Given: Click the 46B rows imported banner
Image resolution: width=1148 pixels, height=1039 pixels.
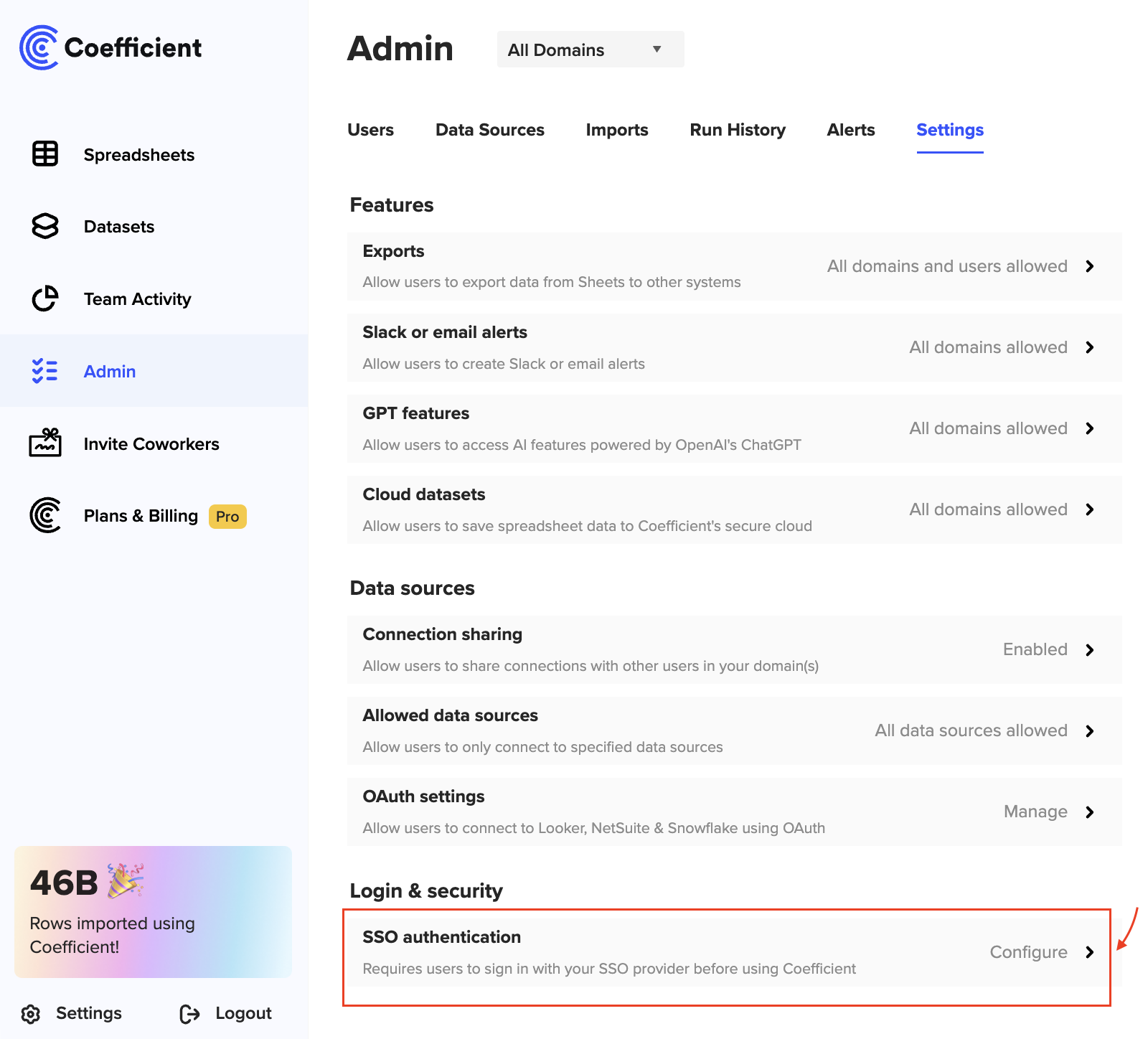Looking at the screenshot, I should pyautogui.click(x=153, y=911).
